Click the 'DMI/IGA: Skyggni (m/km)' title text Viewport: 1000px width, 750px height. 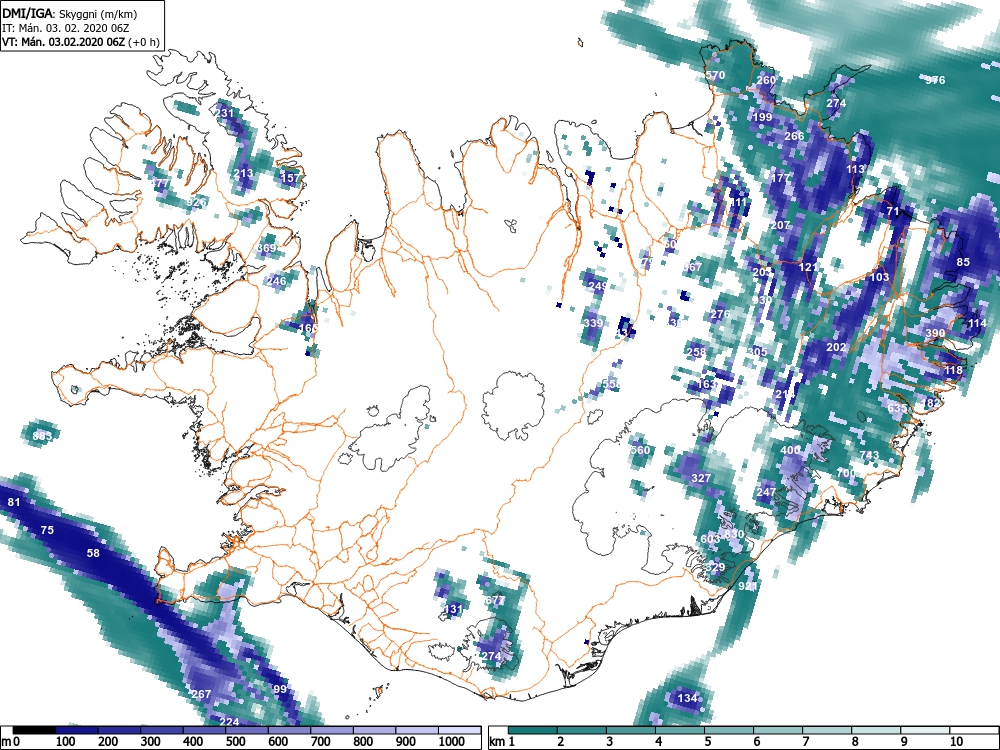[x=70, y=13]
